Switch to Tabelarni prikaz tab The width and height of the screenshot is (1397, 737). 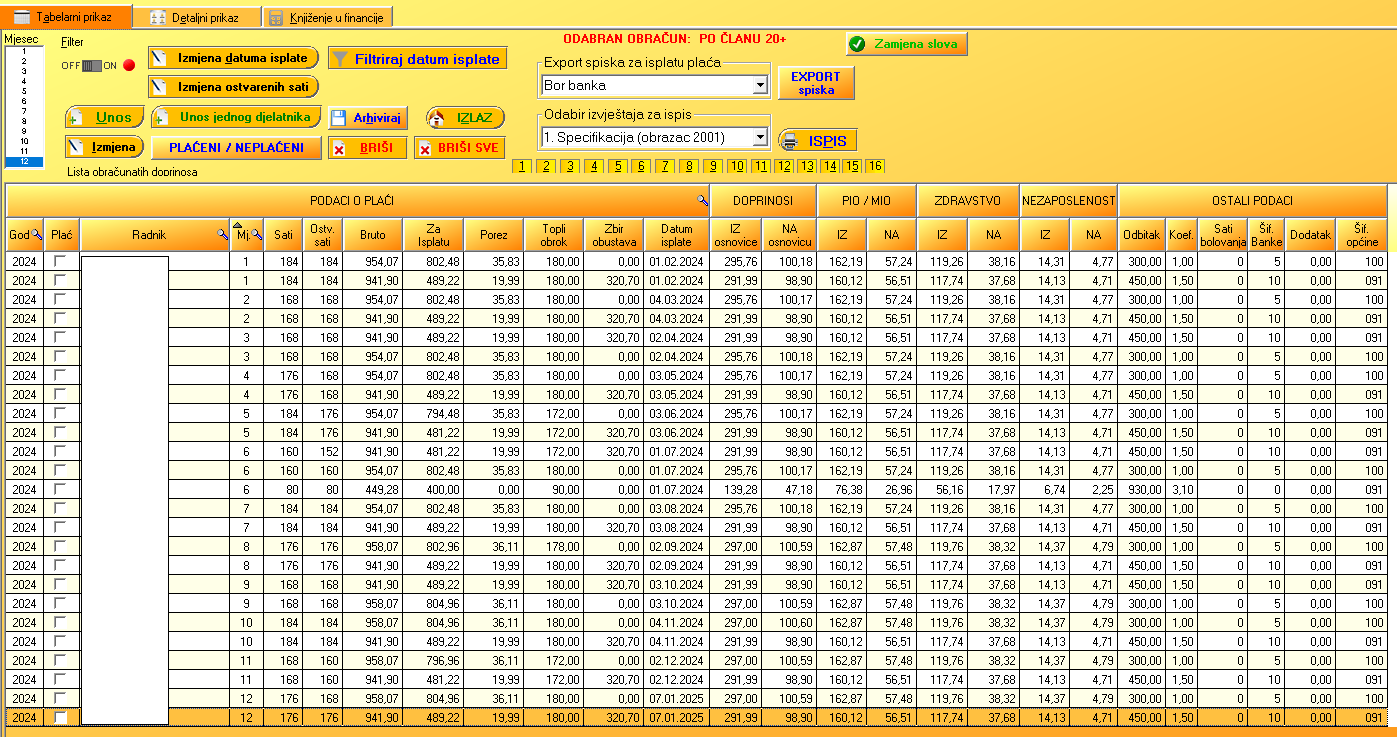[x=67, y=16]
